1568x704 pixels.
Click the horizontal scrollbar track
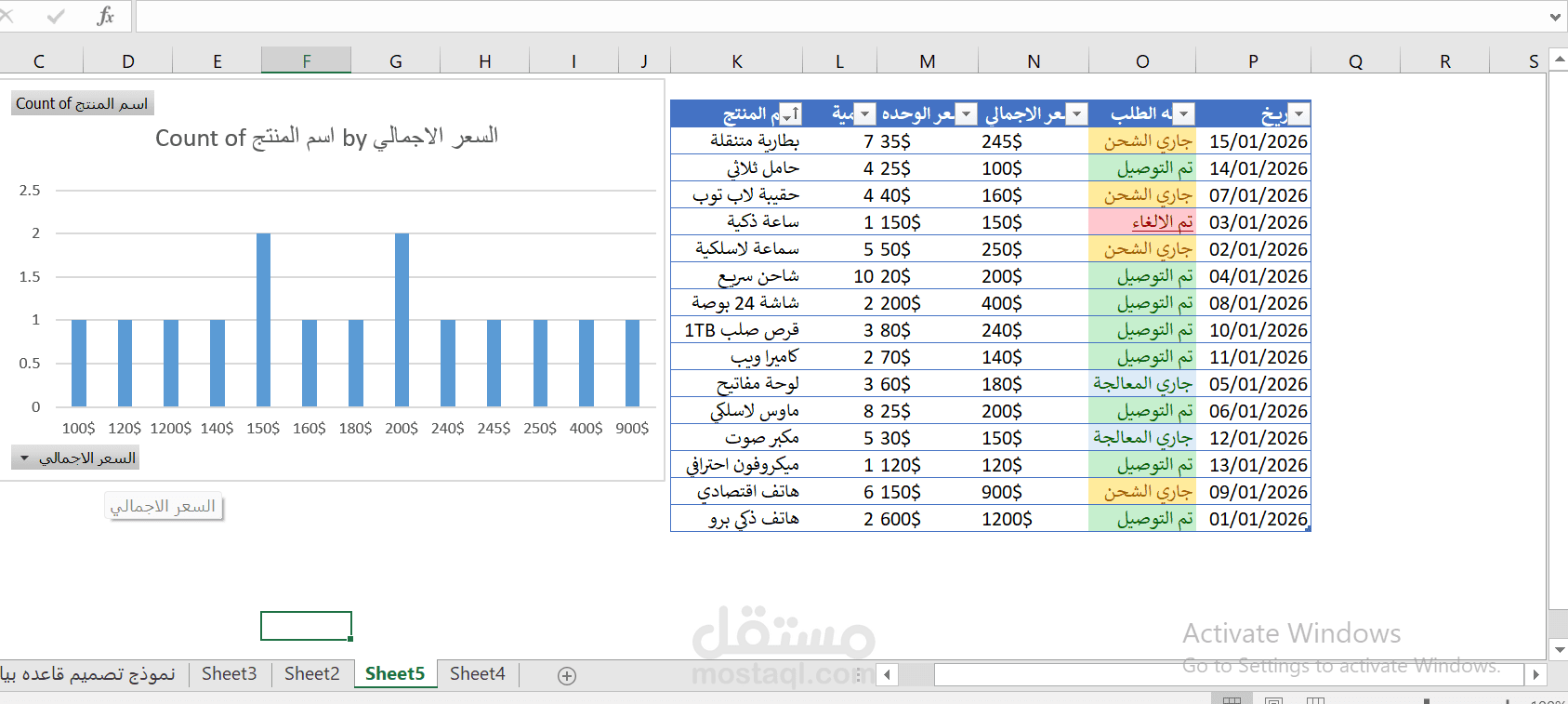[x=1229, y=674]
